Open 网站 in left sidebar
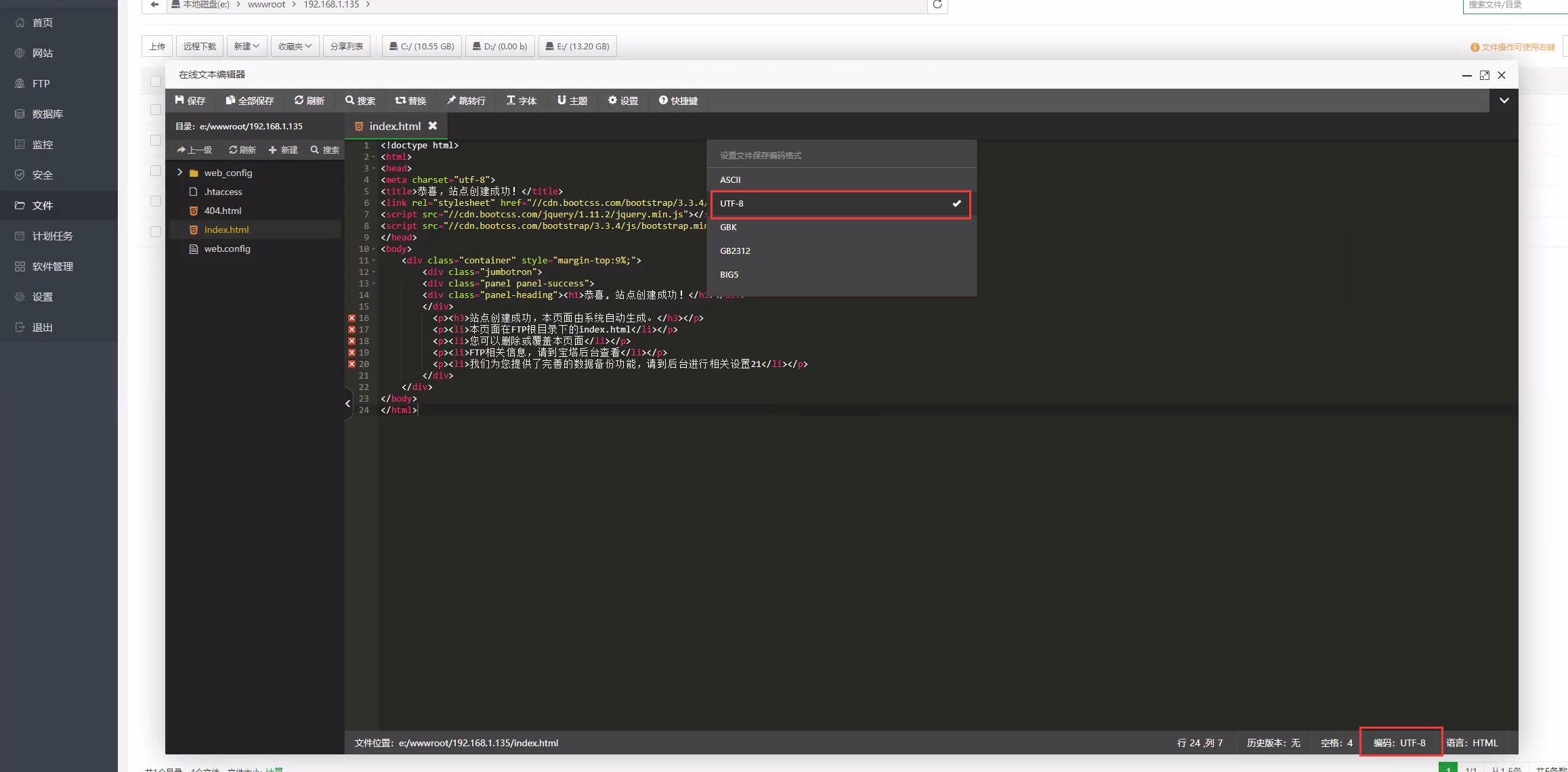 pyautogui.click(x=42, y=53)
